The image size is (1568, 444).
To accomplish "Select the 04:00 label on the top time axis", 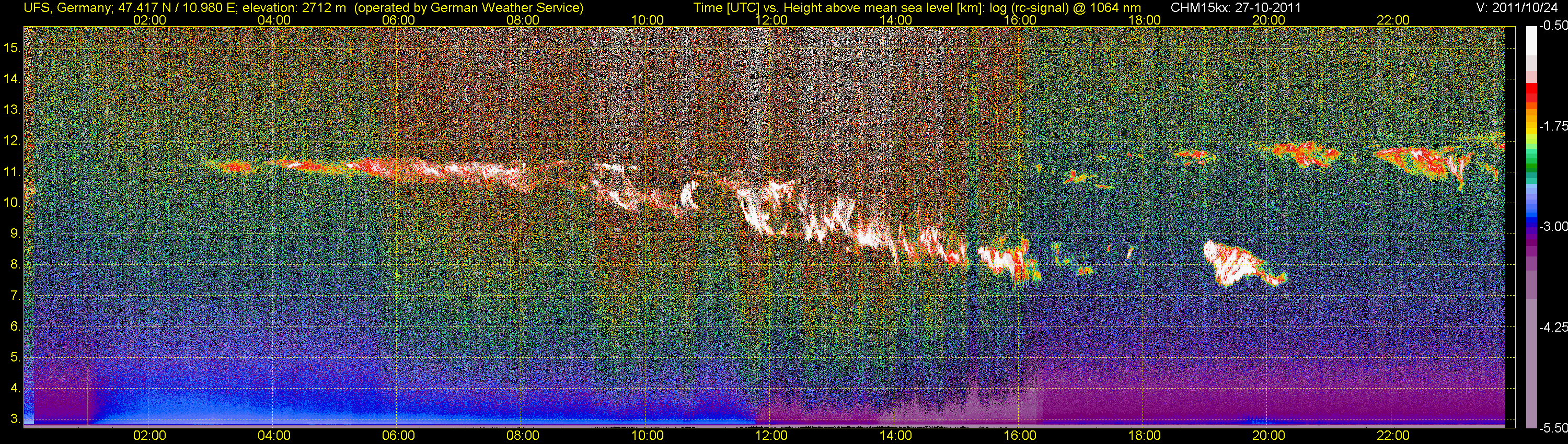I will point(274,20).
